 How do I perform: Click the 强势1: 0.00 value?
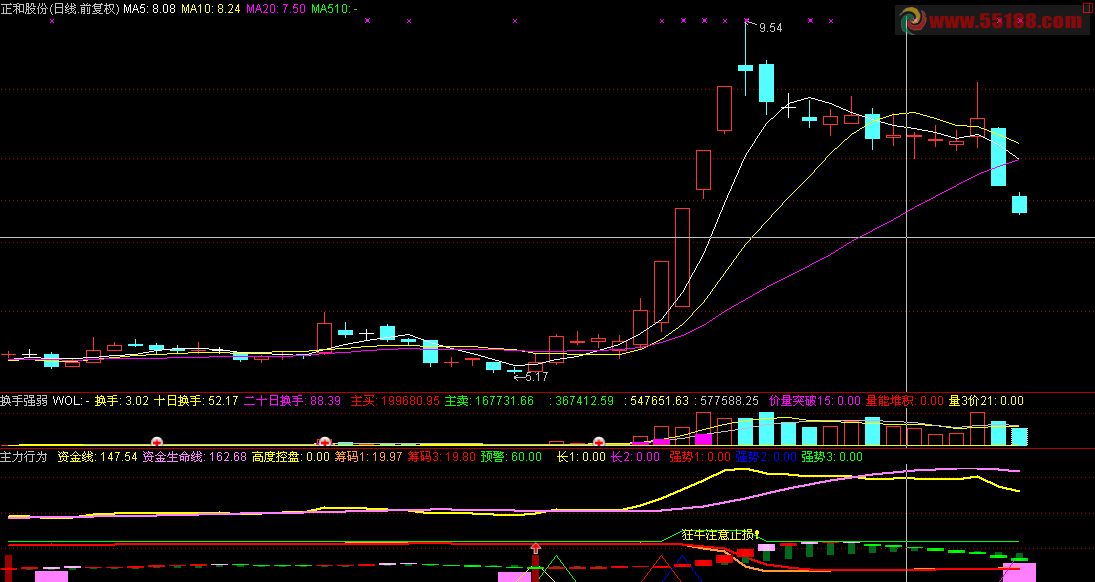click(x=700, y=457)
